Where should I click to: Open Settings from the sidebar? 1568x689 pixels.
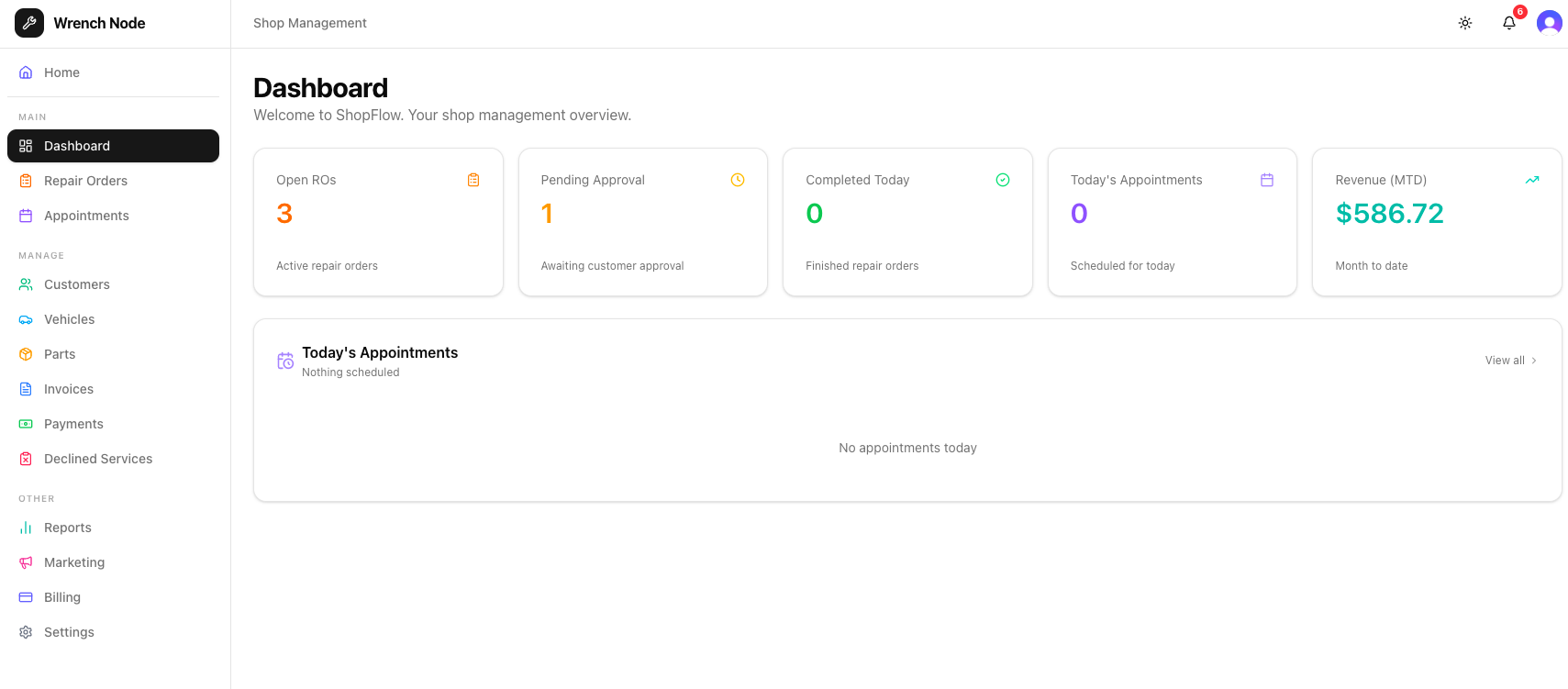(x=69, y=632)
